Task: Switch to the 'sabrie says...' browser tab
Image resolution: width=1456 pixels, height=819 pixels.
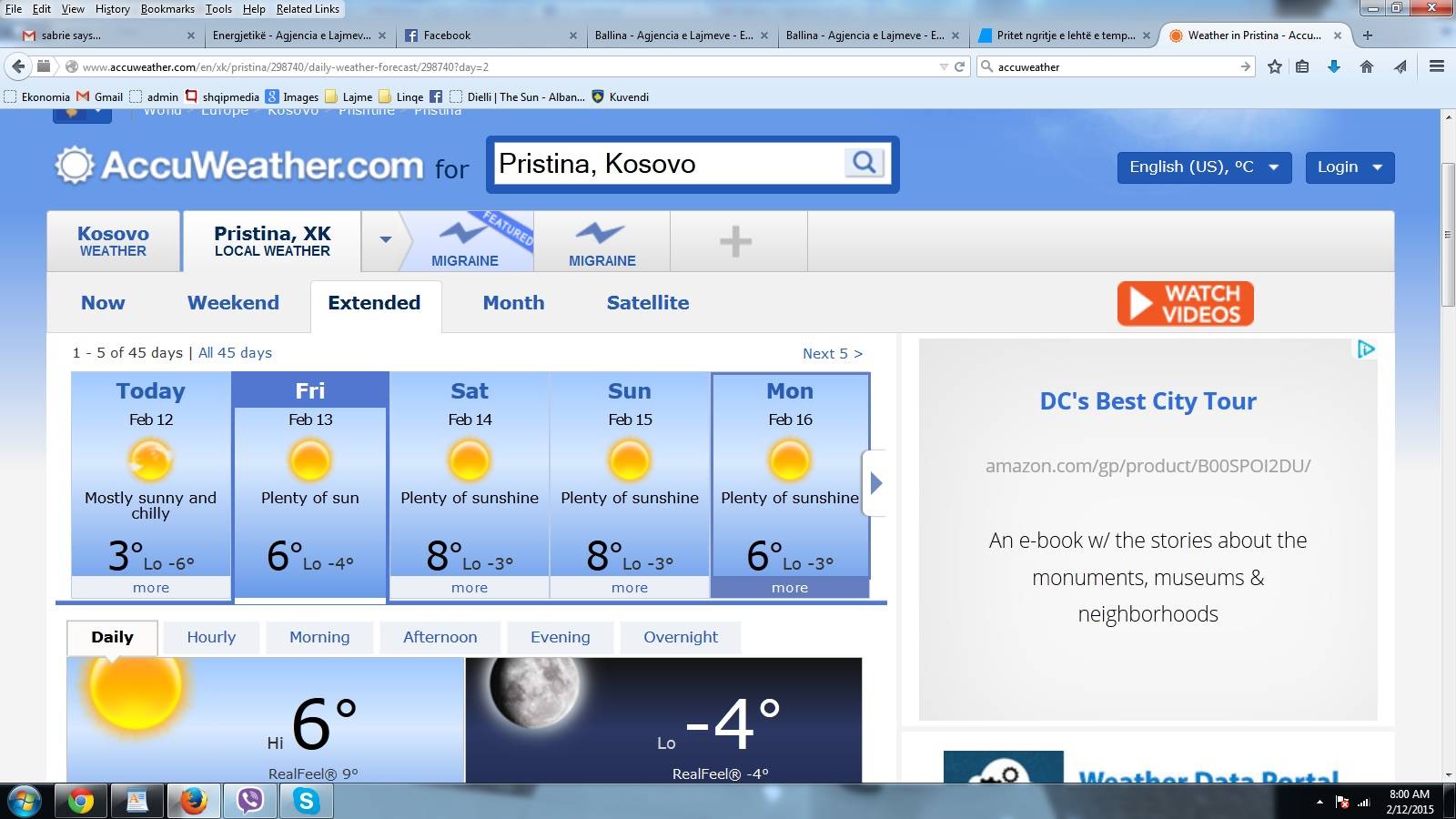Action: (107, 35)
